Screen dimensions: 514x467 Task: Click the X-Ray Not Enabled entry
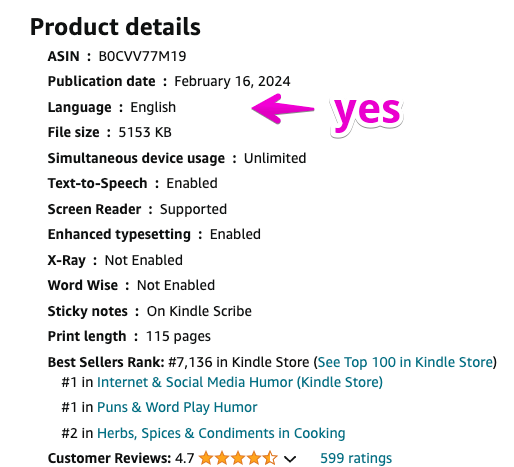(x=115, y=260)
